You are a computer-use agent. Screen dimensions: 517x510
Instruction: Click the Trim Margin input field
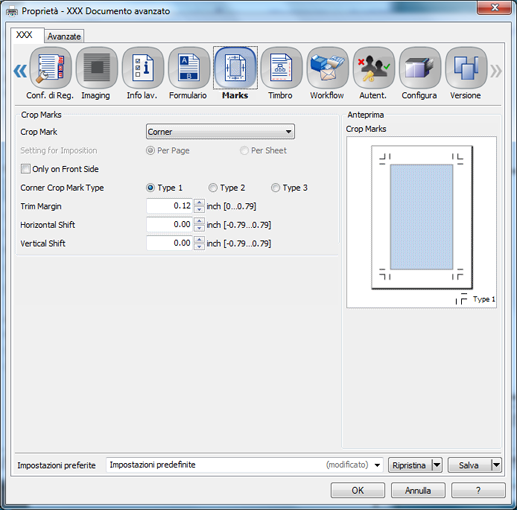(170, 206)
